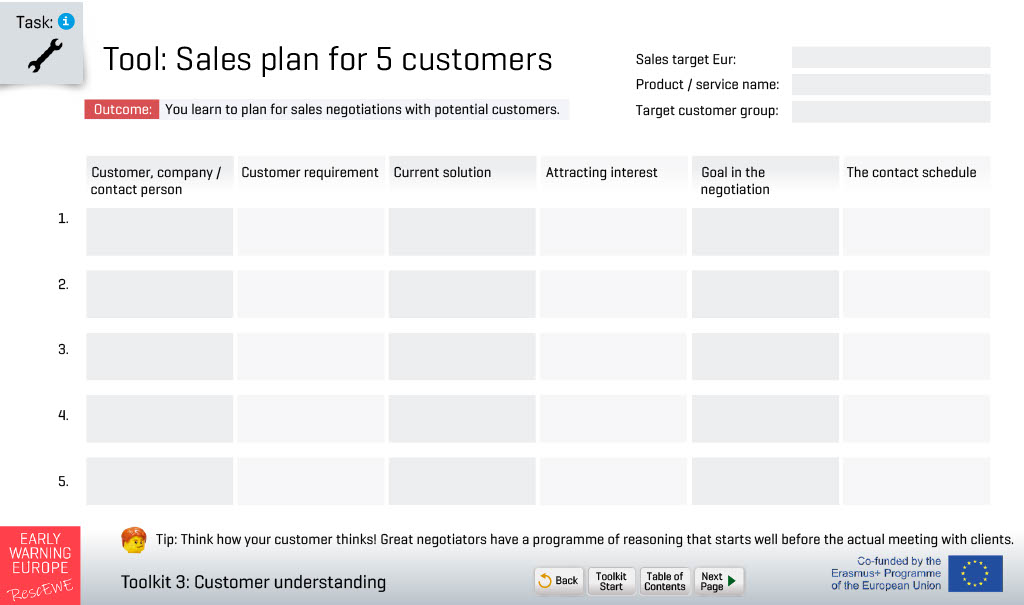Select row 4 Attracting interest cell
The width and height of the screenshot is (1024, 605).
pos(613,419)
